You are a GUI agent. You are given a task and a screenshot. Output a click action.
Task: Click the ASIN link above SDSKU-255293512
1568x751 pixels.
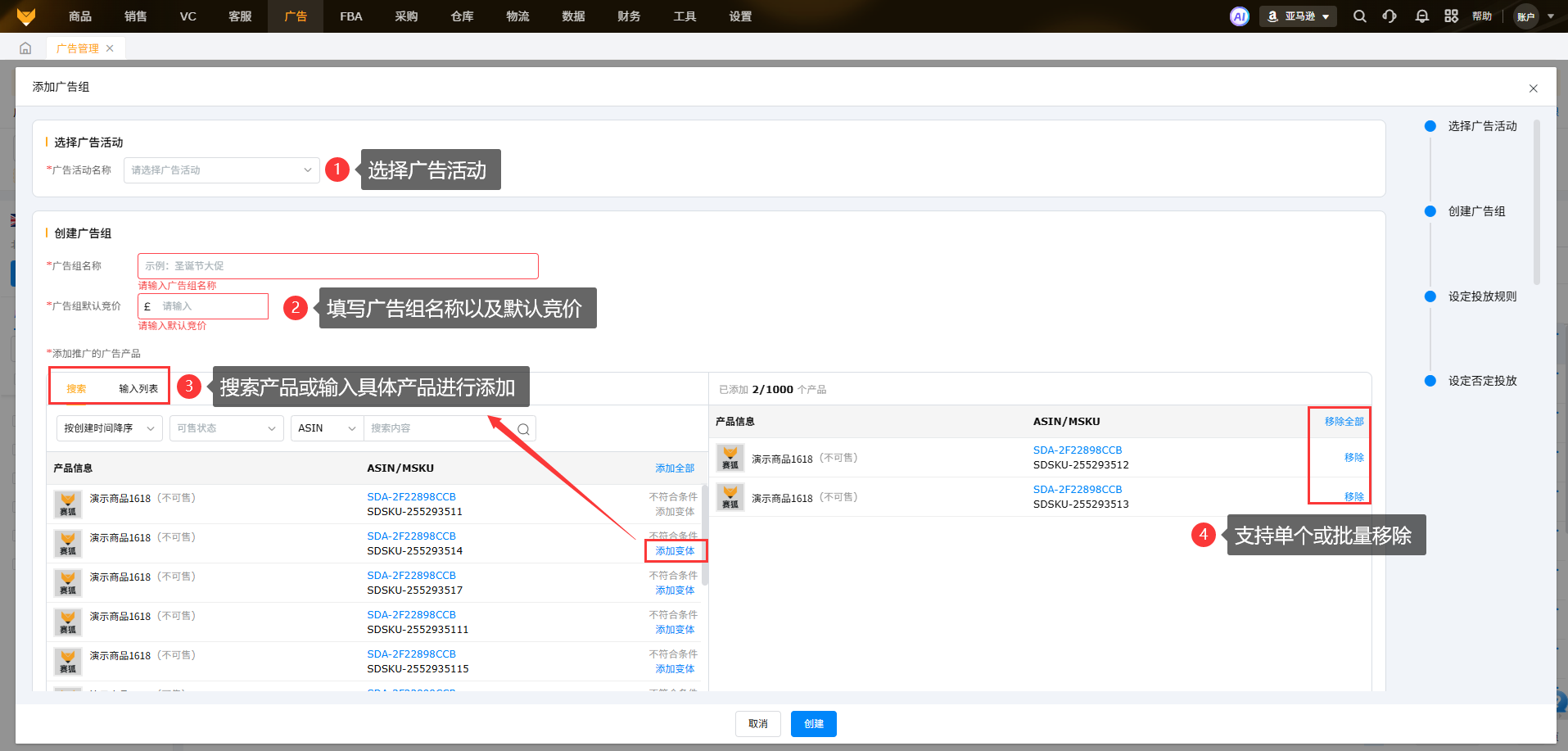point(1078,450)
